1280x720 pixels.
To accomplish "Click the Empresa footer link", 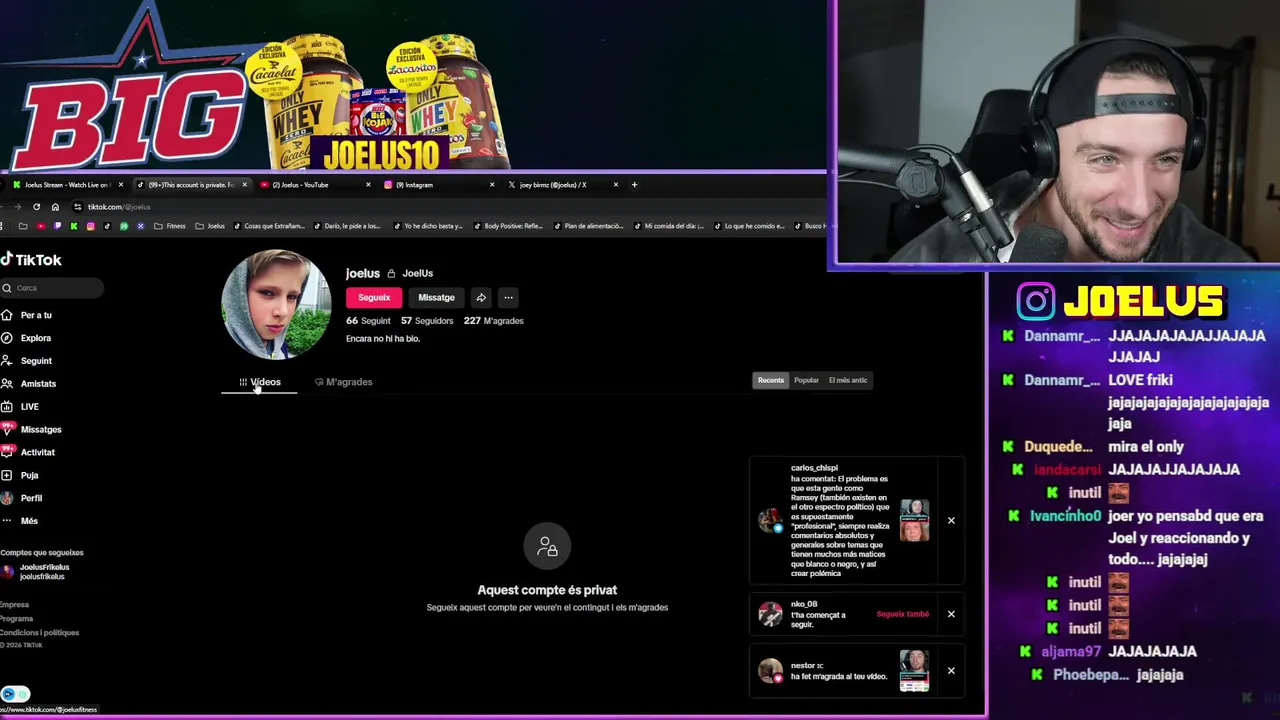I will click(x=14, y=605).
